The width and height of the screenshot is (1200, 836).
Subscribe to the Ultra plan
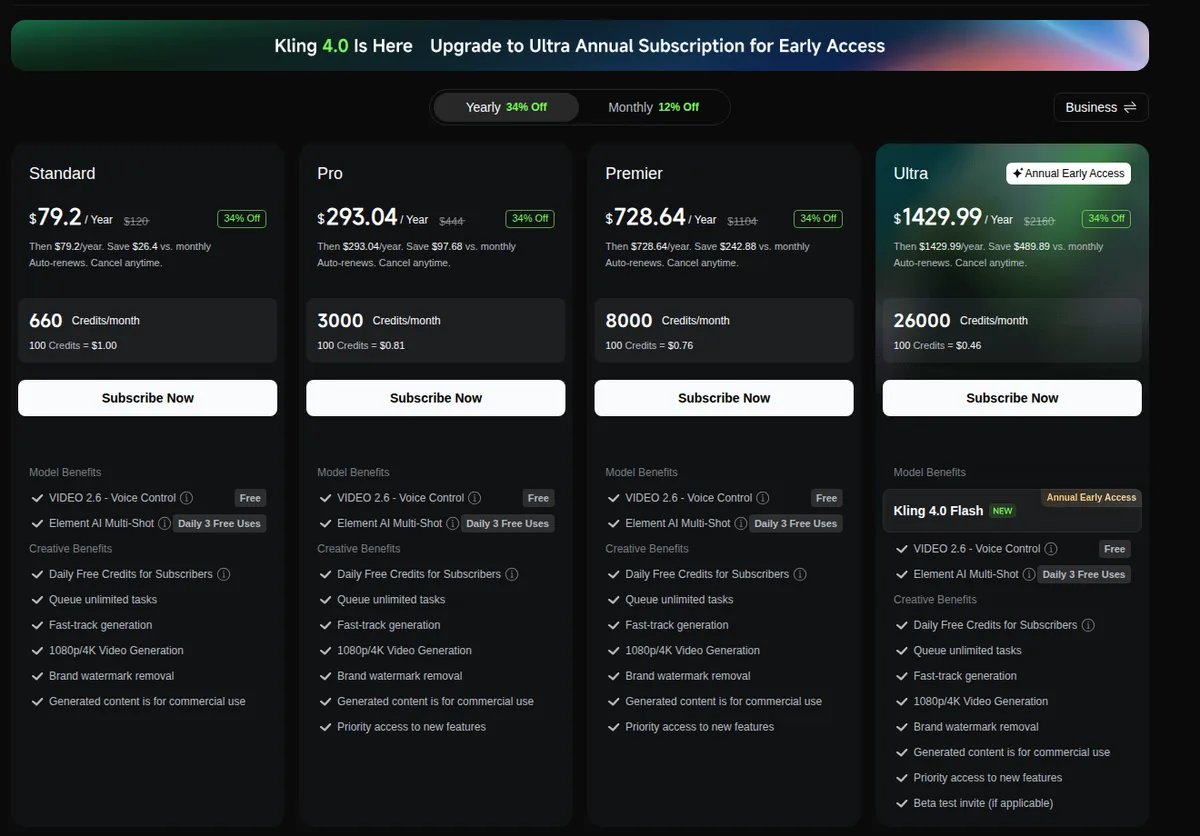1012,398
